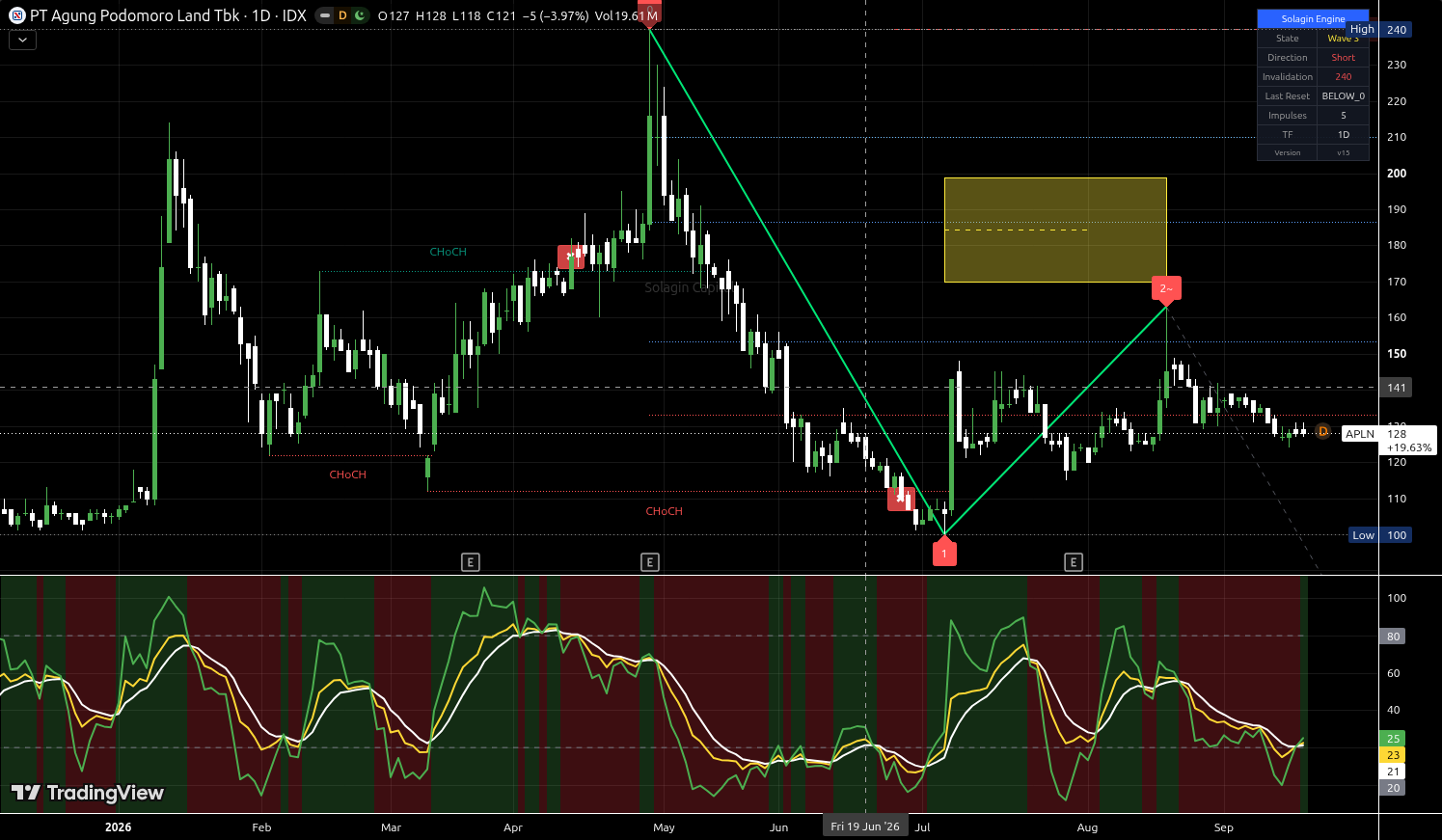Open the earnings E marker in late April
This screenshot has height=840, width=1442.
650,562
